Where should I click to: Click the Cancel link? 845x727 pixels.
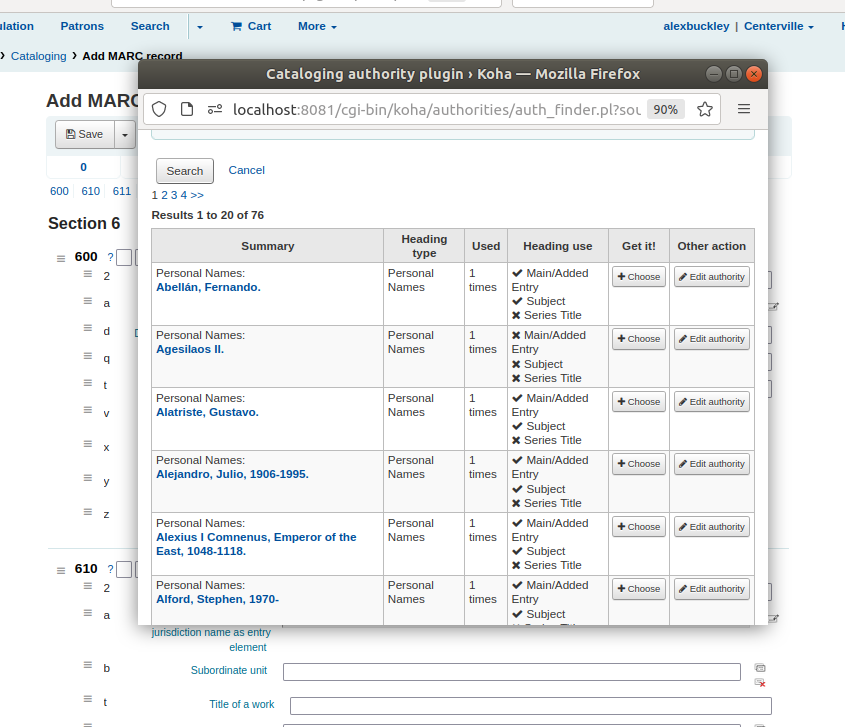point(246,170)
